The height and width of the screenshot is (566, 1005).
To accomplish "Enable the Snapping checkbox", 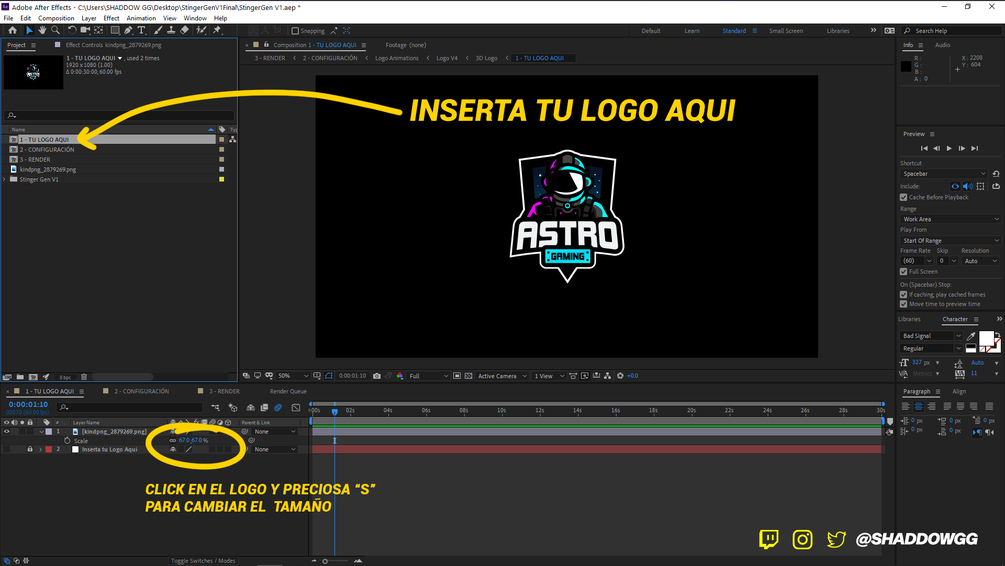I will [x=295, y=31].
